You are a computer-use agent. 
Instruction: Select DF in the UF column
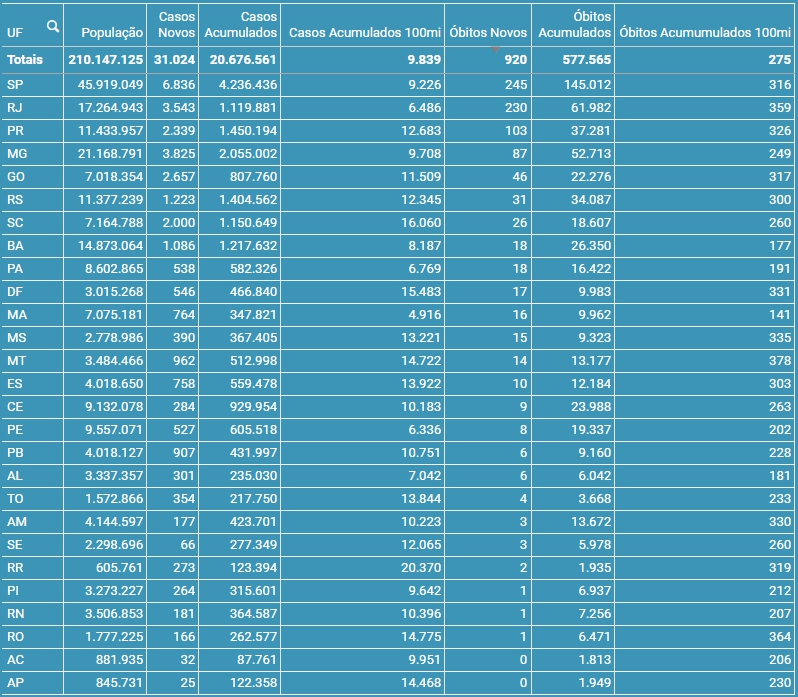(x=15, y=292)
